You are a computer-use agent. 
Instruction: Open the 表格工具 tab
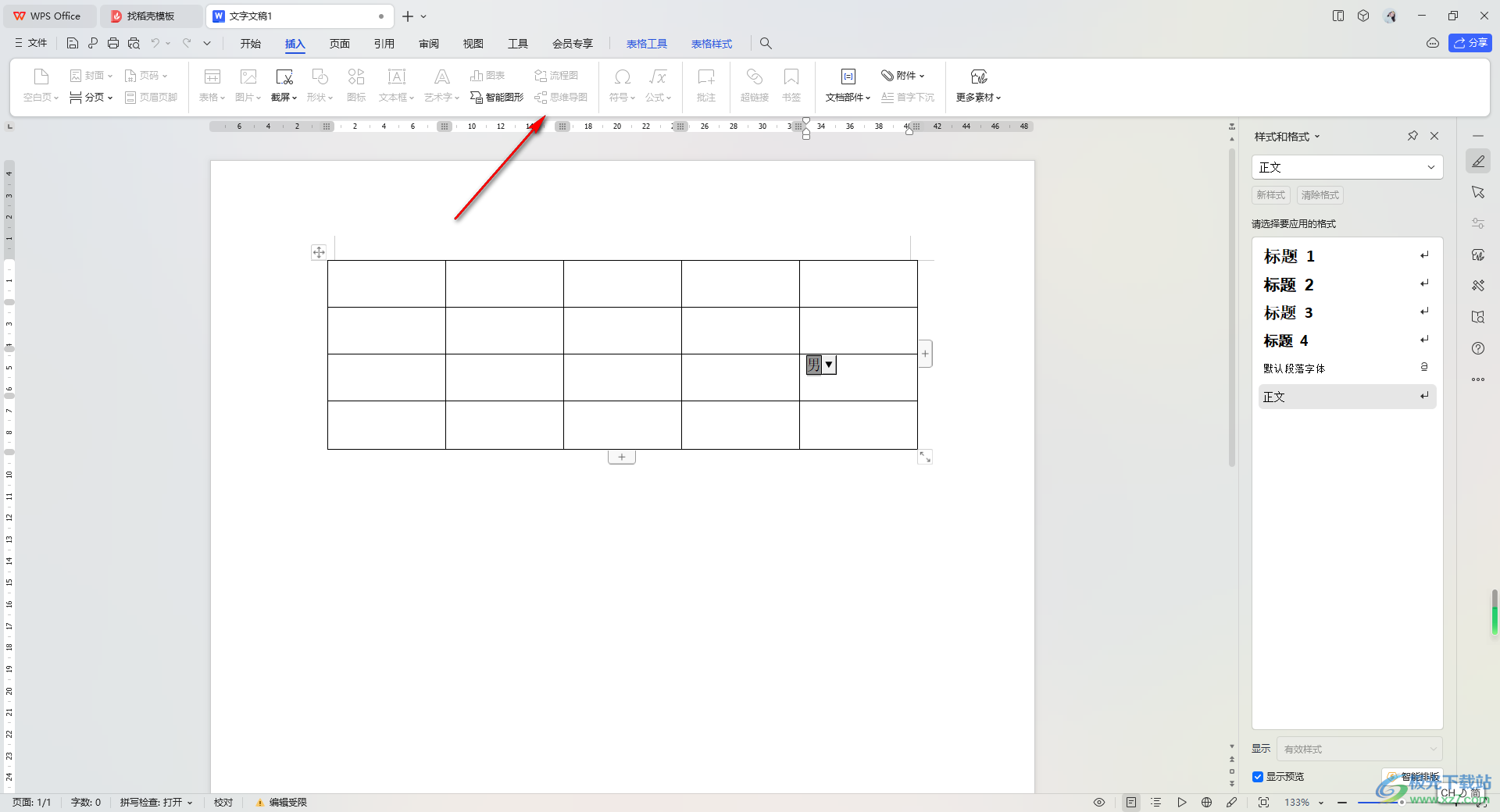(x=647, y=44)
